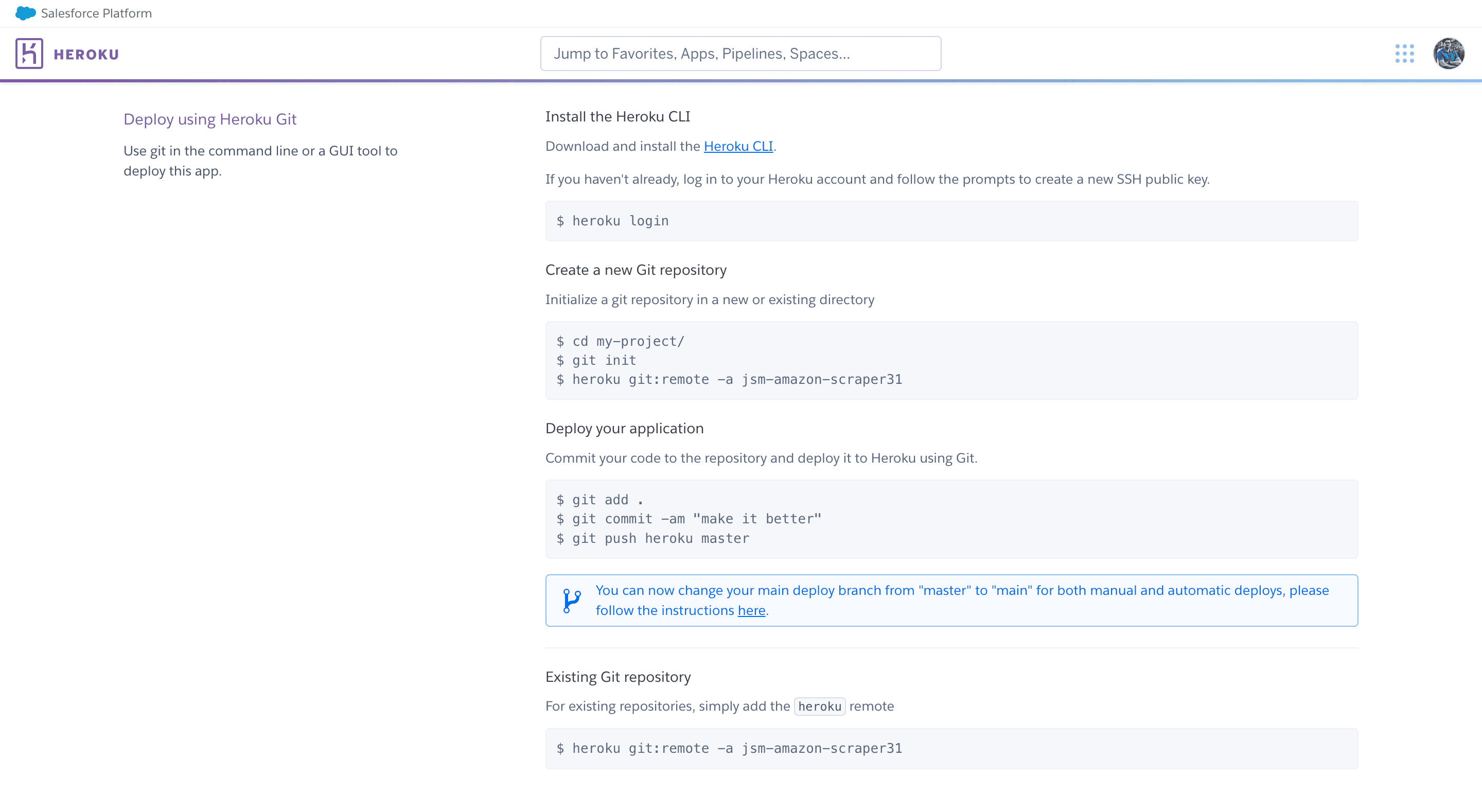The image size is (1482, 812).
Task: Click the 'Deploy your application' heading
Action: (x=624, y=428)
